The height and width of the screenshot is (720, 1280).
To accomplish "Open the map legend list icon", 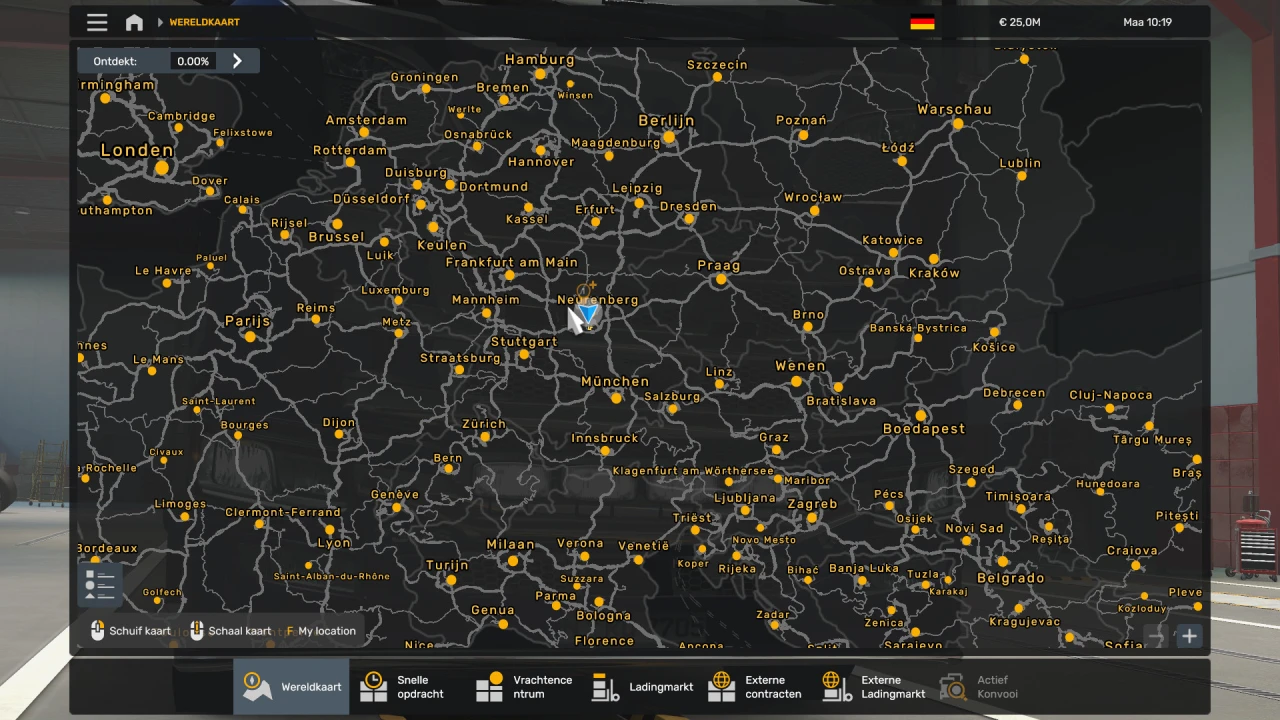I will 100,584.
